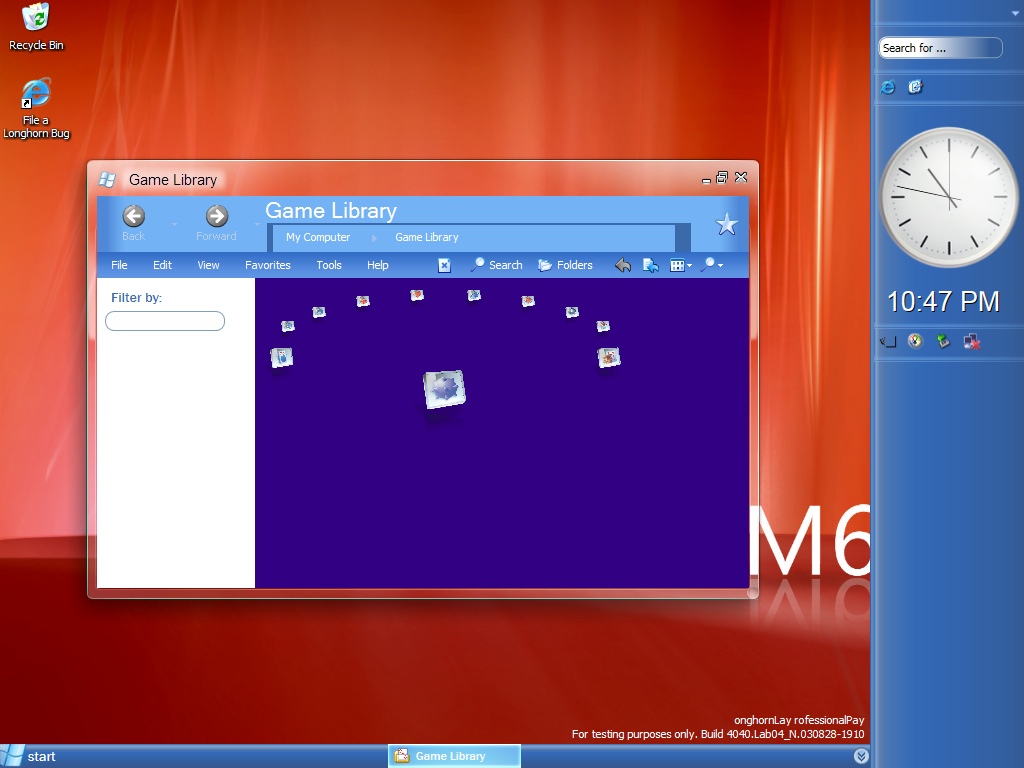Open the Edit menu
Screen dimensions: 1024x768
click(162, 265)
